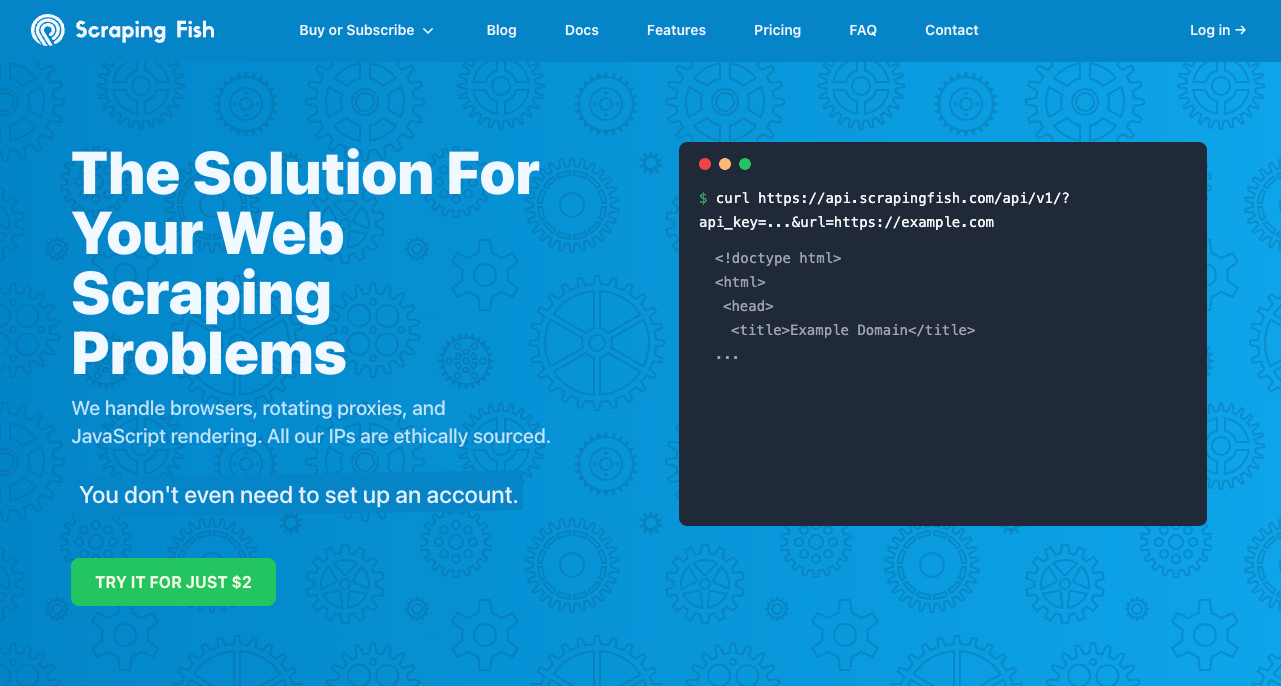Click the <html> output line
Viewport: 1281px width, 686px height.
coord(740,282)
